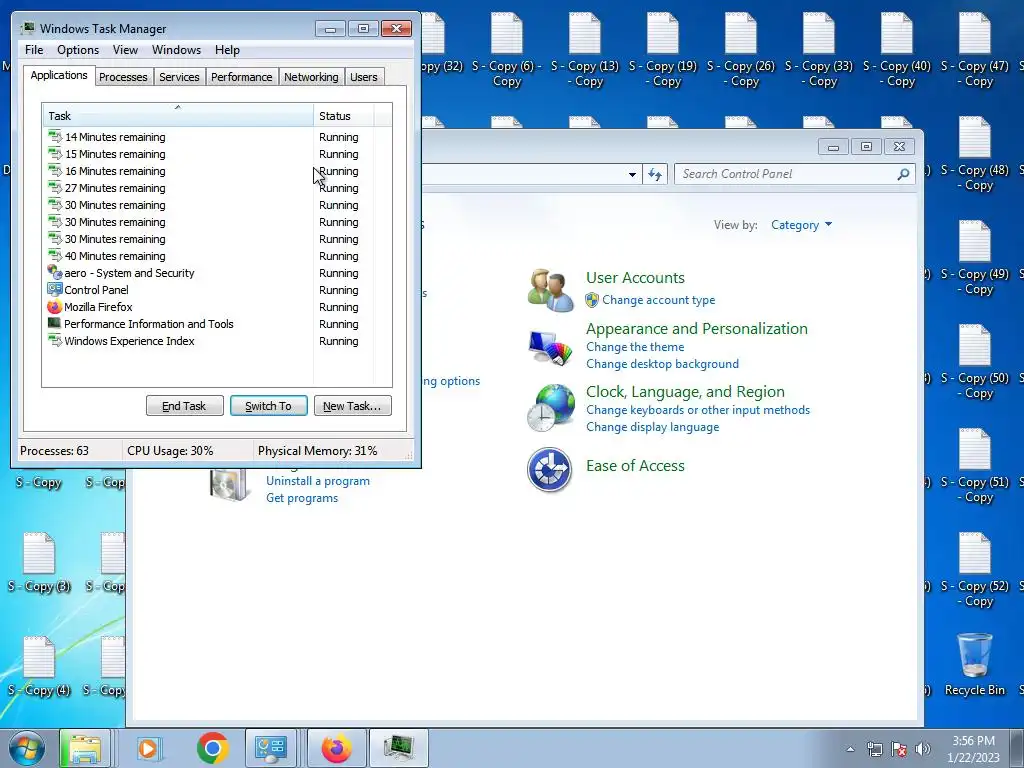Click the End Task button
The height and width of the screenshot is (768, 1024).
184,406
